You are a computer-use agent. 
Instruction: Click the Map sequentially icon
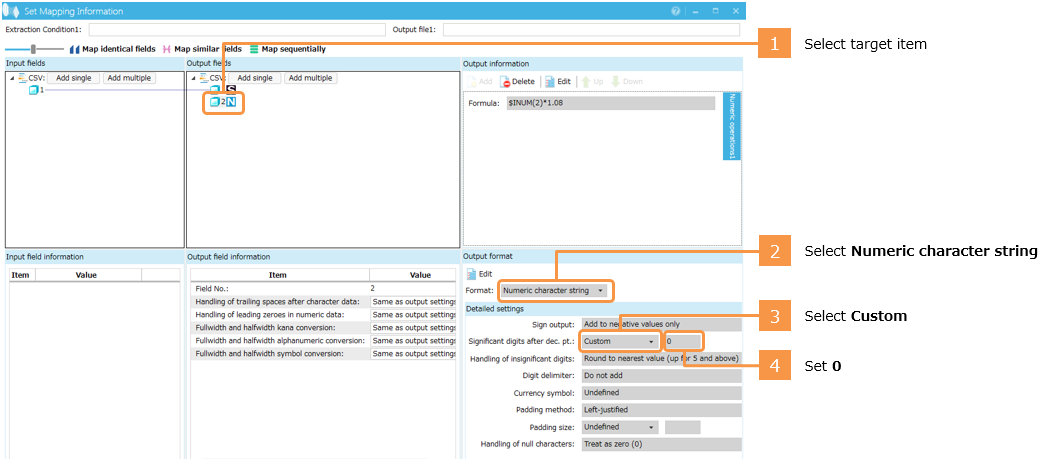pyautogui.click(x=254, y=49)
